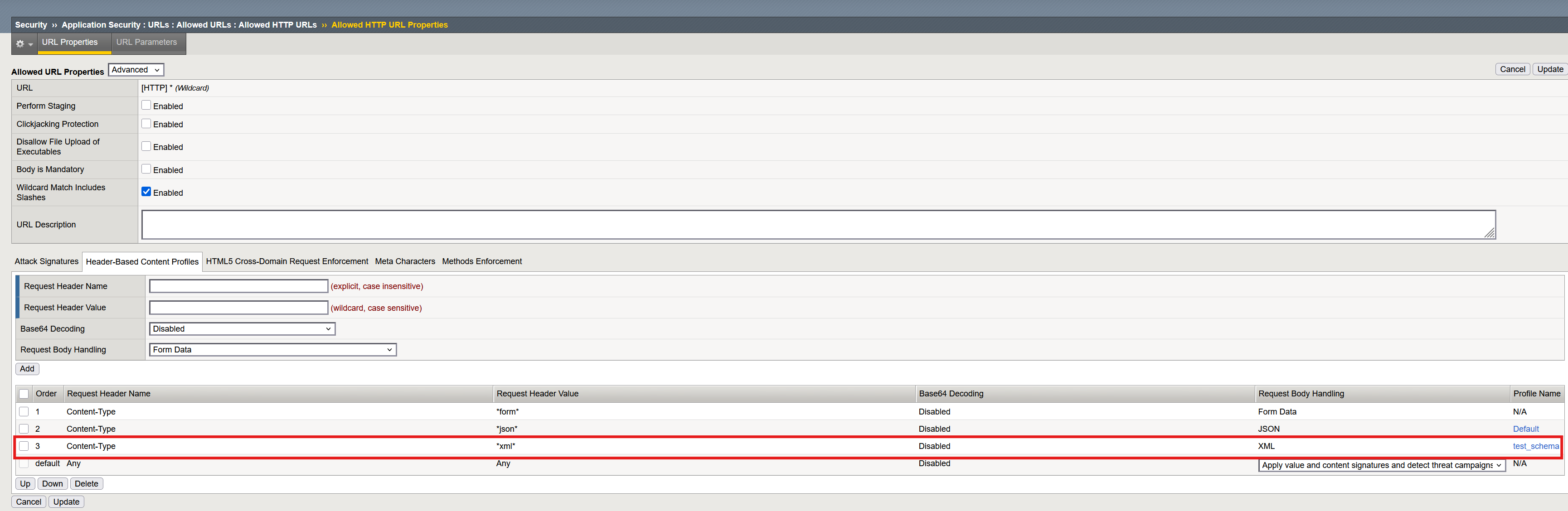The width and height of the screenshot is (1568, 511).
Task: Open Request Body Handling dropdown
Action: pyautogui.click(x=272, y=350)
